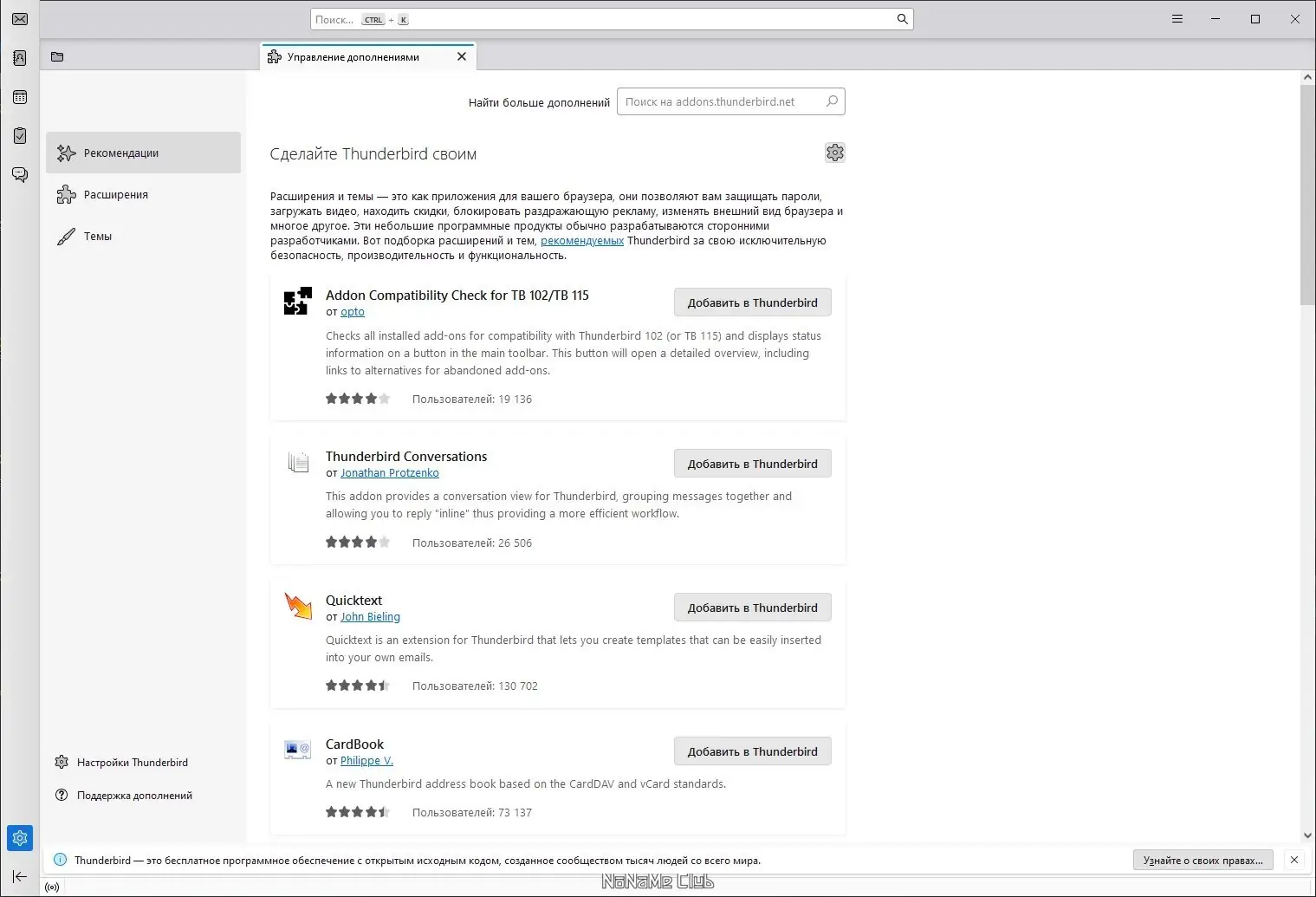1316x897 pixels.
Task: Click the Thunderbird Conversations star rating
Action: [358, 543]
